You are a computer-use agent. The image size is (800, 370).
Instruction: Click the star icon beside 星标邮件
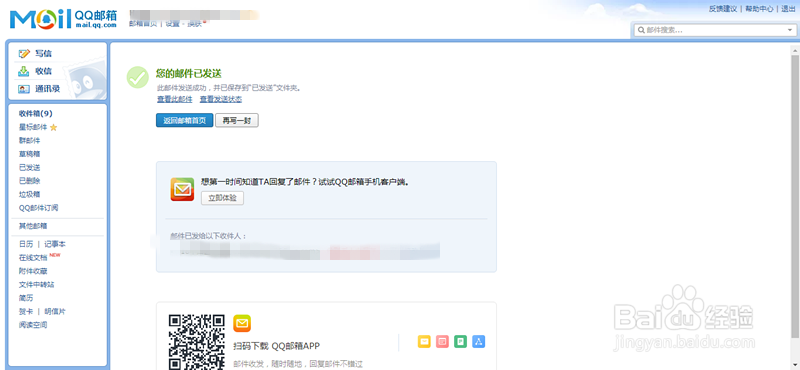[x=53, y=128]
